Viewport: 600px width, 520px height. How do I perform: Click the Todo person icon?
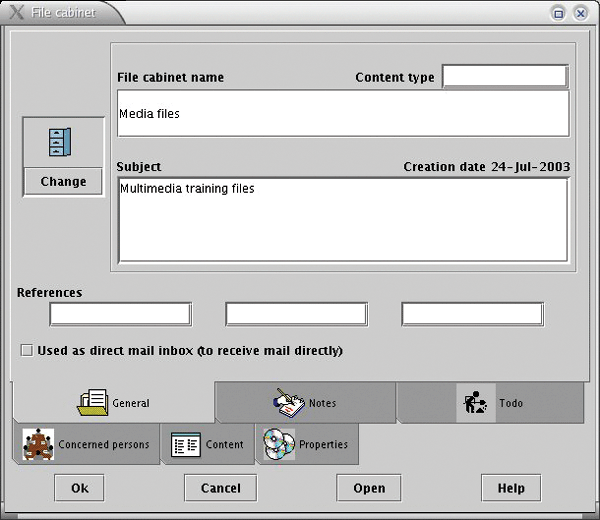coord(475,402)
